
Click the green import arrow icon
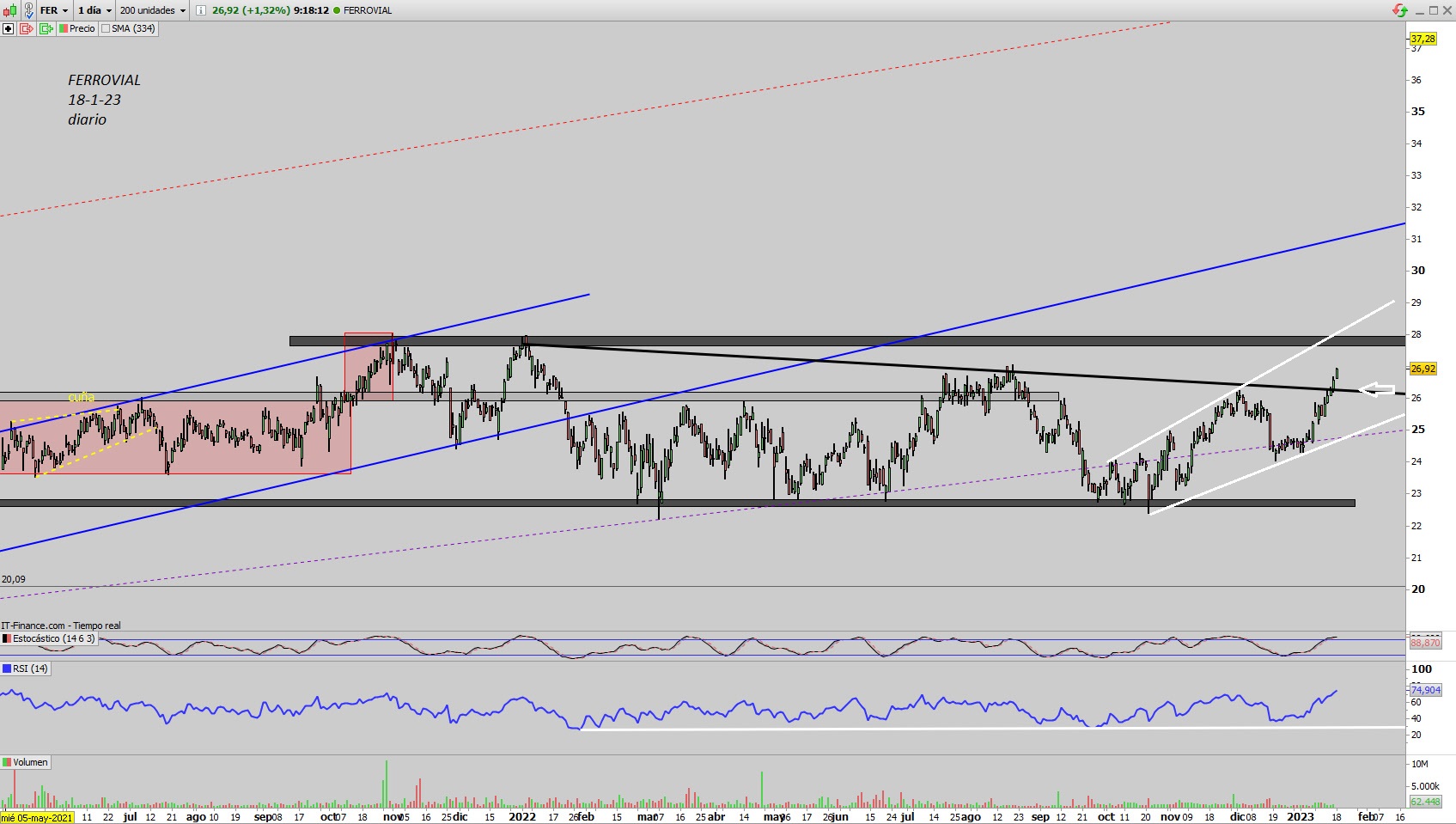[x=46, y=28]
